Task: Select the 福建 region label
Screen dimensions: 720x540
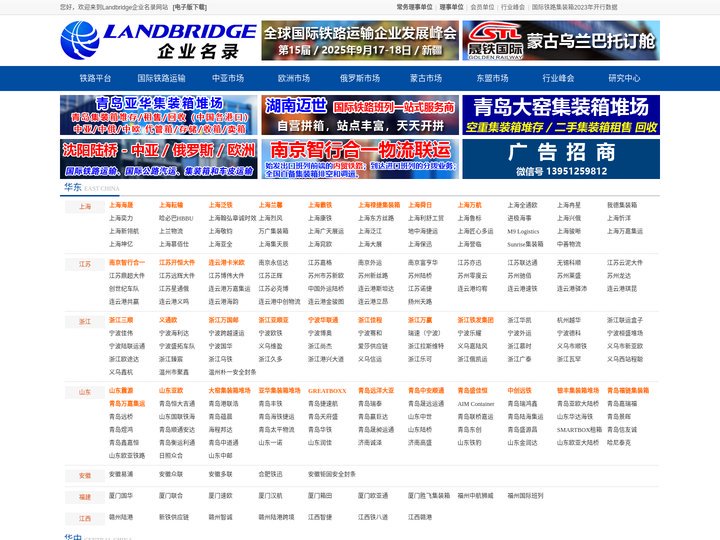Action: [x=85, y=497]
